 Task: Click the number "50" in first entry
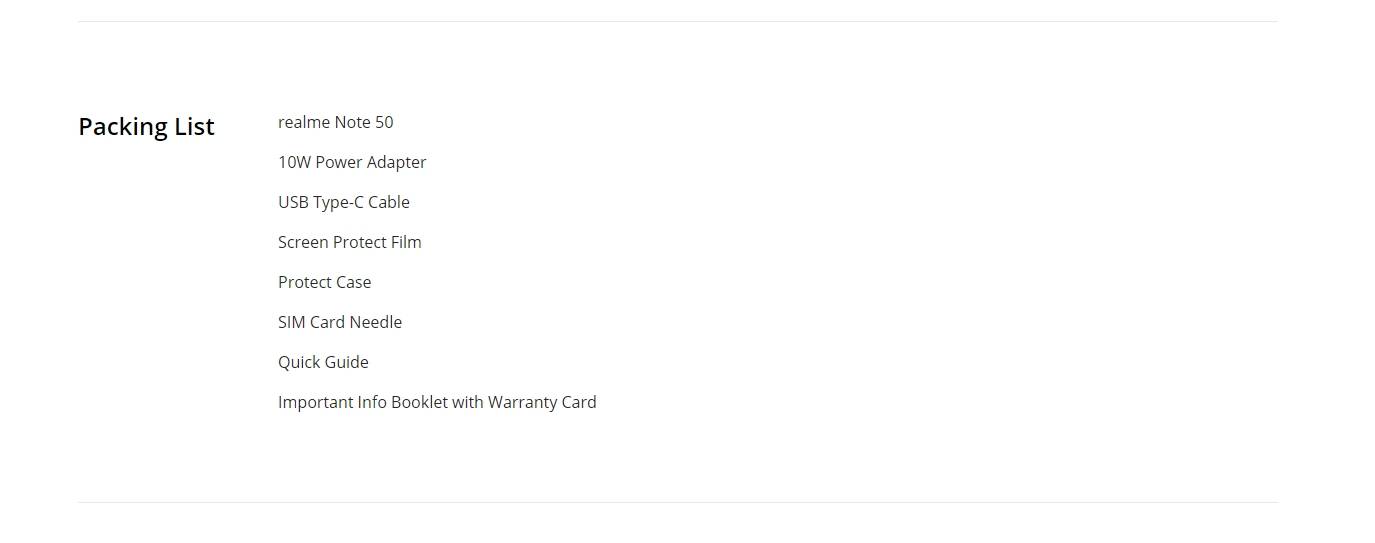[384, 122]
